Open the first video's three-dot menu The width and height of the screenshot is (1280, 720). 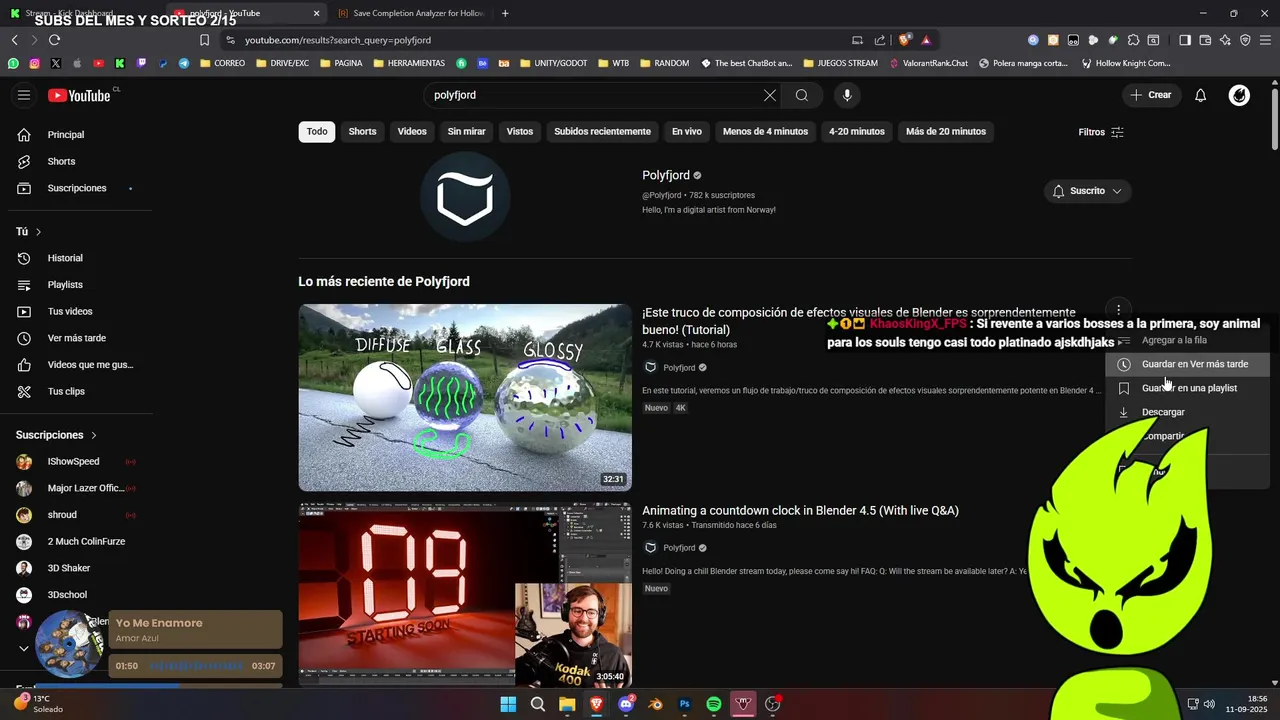[x=1118, y=310]
